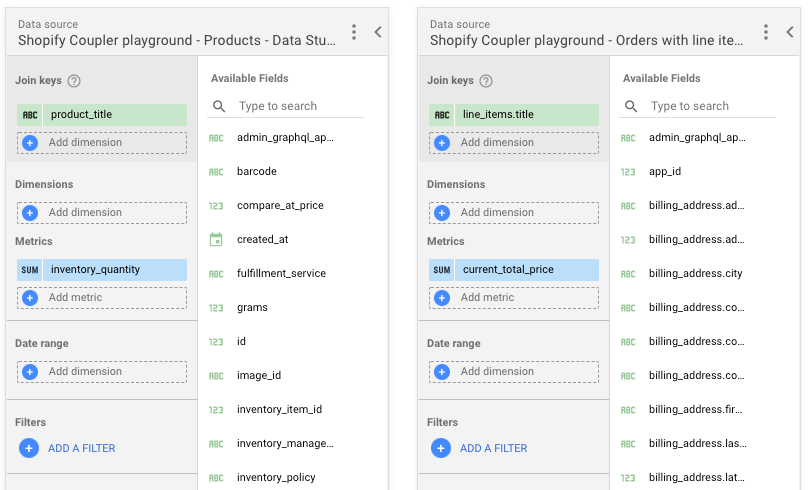This screenshot has height=490, width=811.
Task: Click ABC icon next to inventory_policy
Action: pyautogui.click(x=216, y=478)
